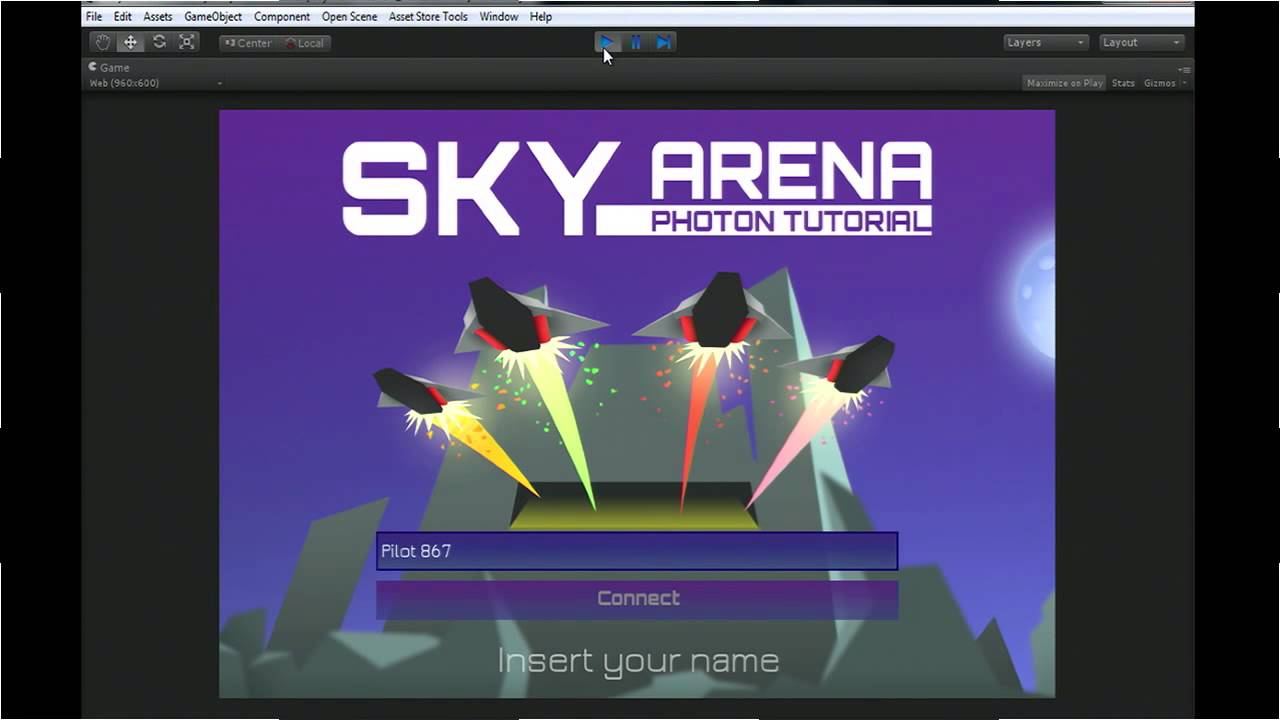Open the Window menu

(x=499, y=17)
